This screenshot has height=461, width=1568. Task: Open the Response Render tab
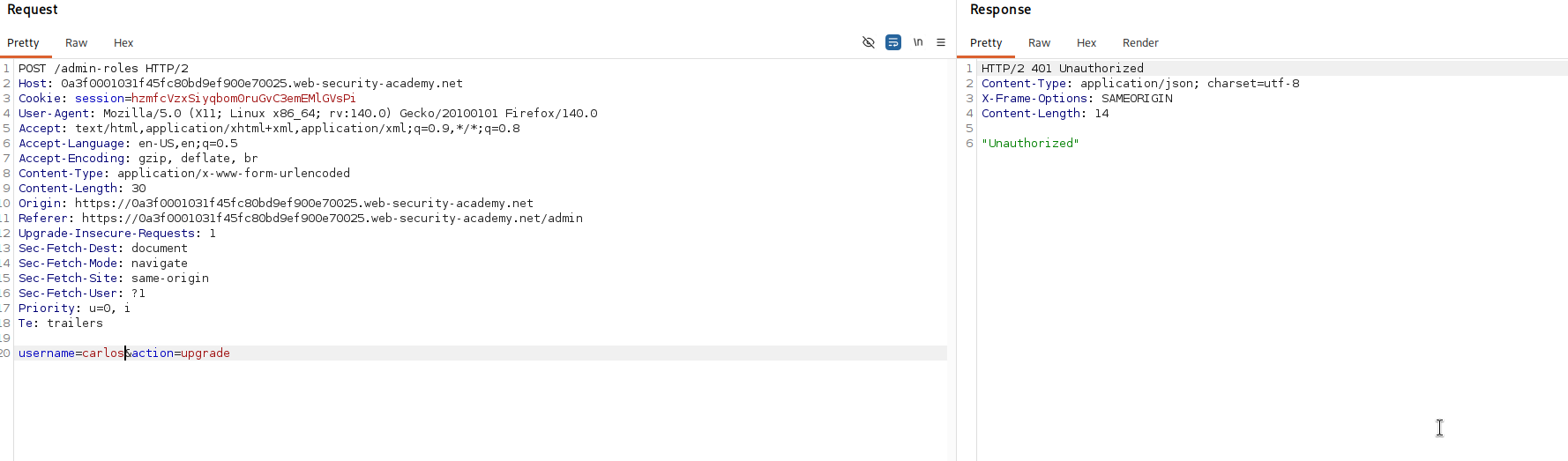pos(1140,42)
